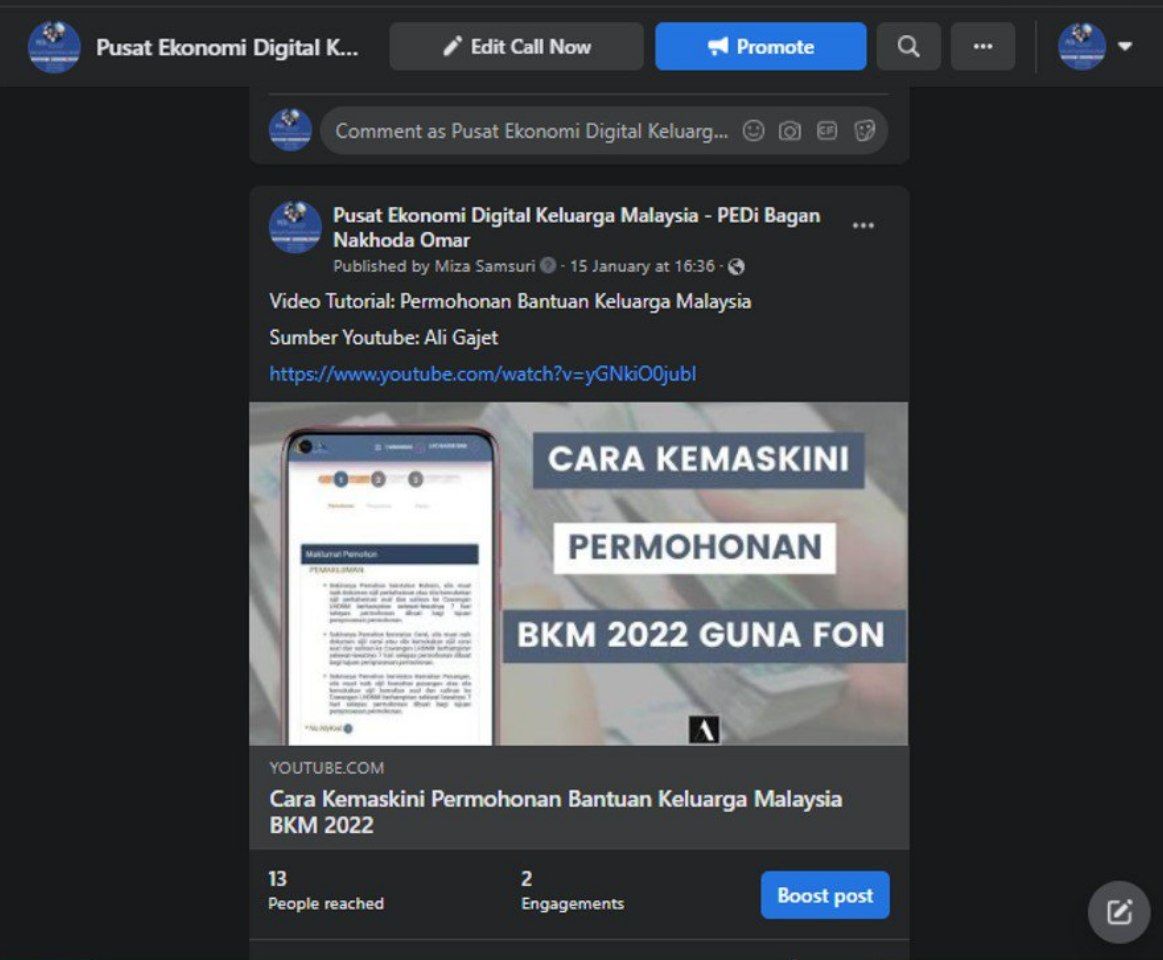1163x960 pixels.
Task: Click the Promote button
Action: pos(760,46)
